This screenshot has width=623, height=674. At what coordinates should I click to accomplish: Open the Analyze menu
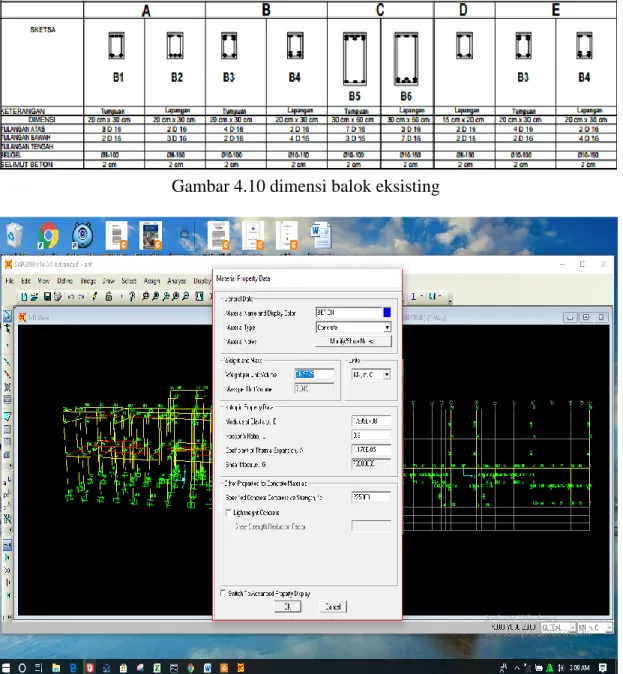(x=176, y=281)
